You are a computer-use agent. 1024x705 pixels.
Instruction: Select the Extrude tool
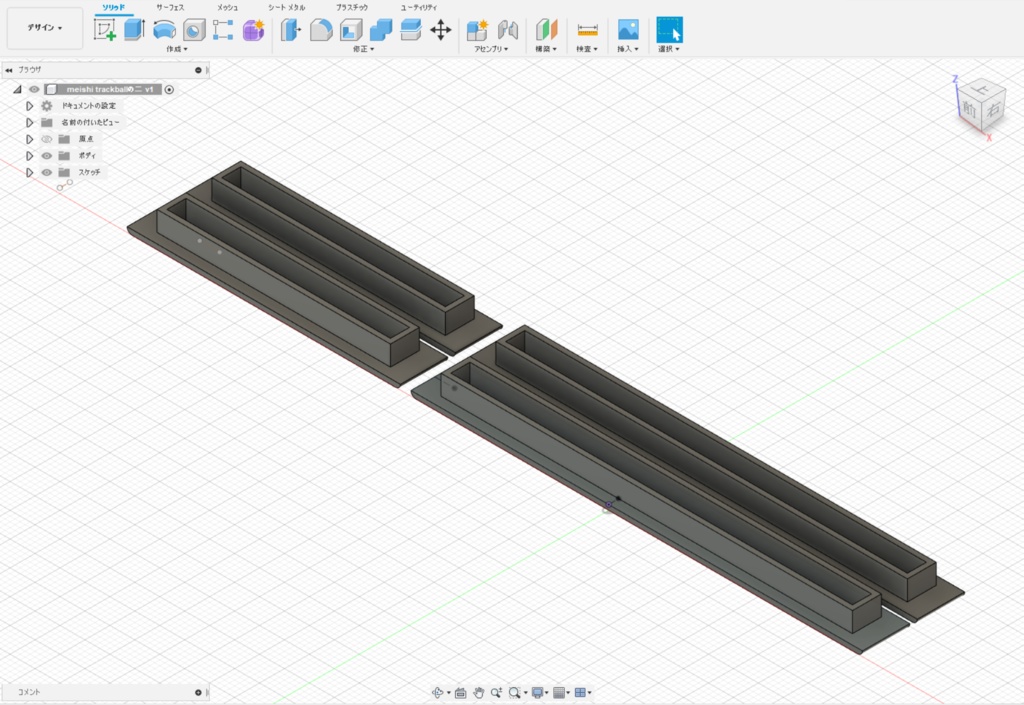[x=135, y=29]
